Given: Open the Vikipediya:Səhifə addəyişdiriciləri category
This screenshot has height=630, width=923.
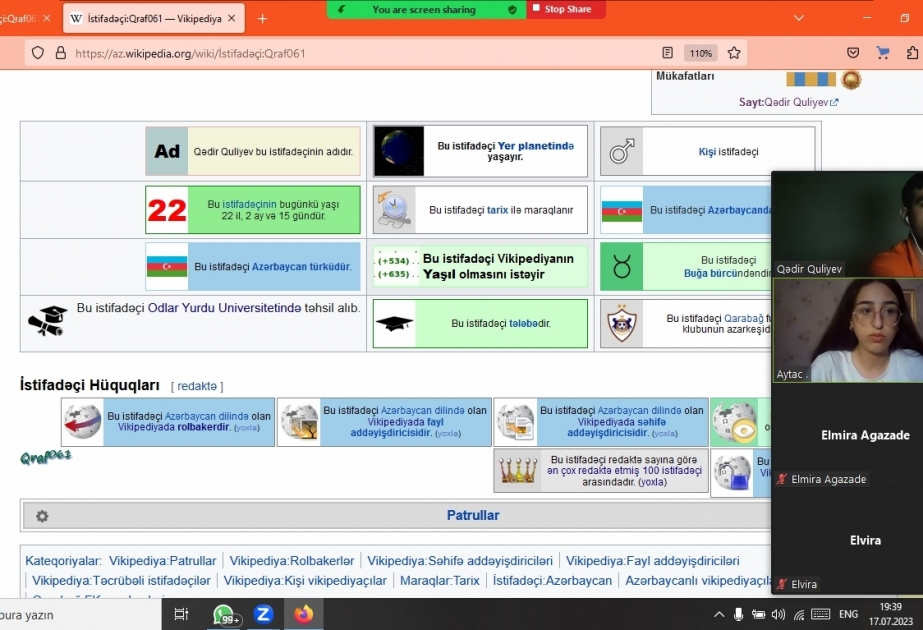Looking at the screenshot, I should tap(460, 561).
